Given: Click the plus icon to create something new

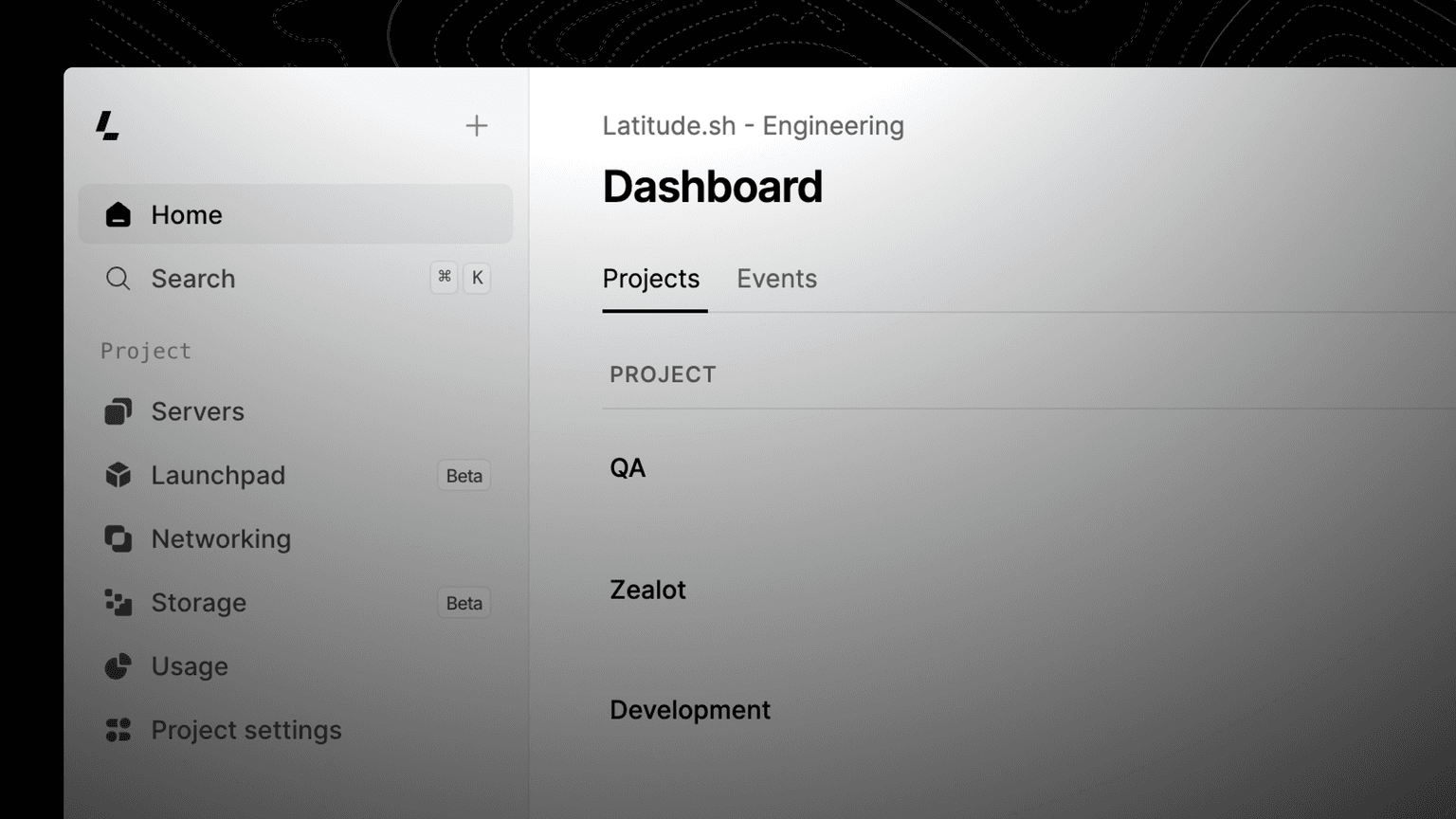Looking at the screenshot, I should click(476, 124).
